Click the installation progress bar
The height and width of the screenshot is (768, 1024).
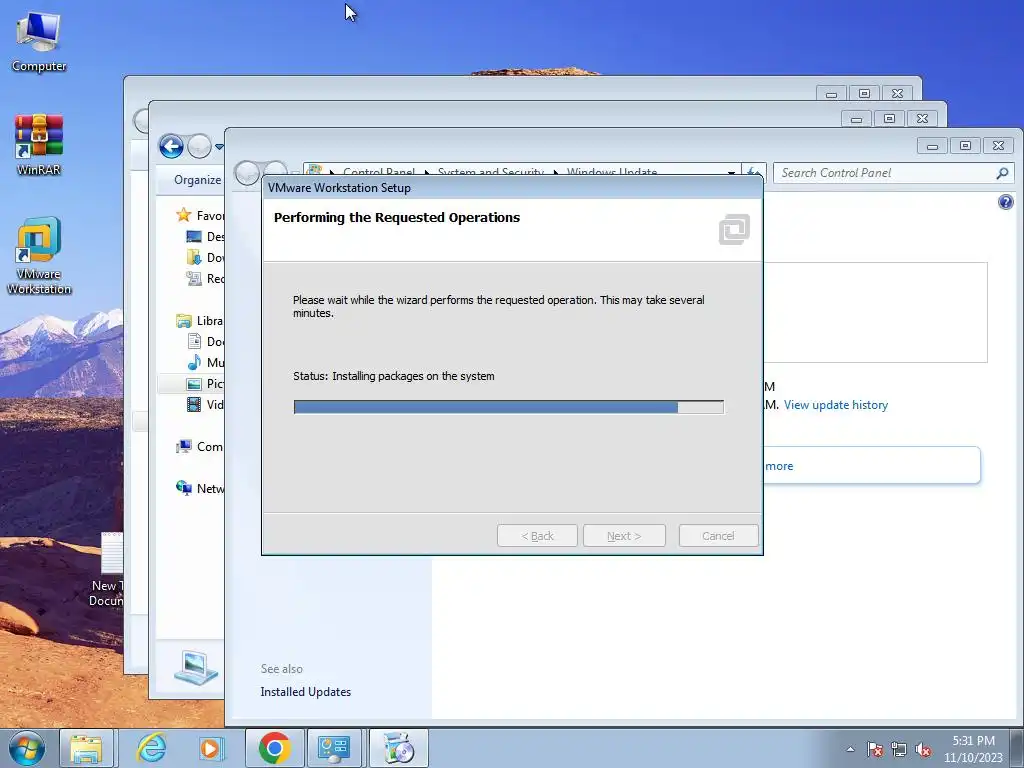coord(509,408)
